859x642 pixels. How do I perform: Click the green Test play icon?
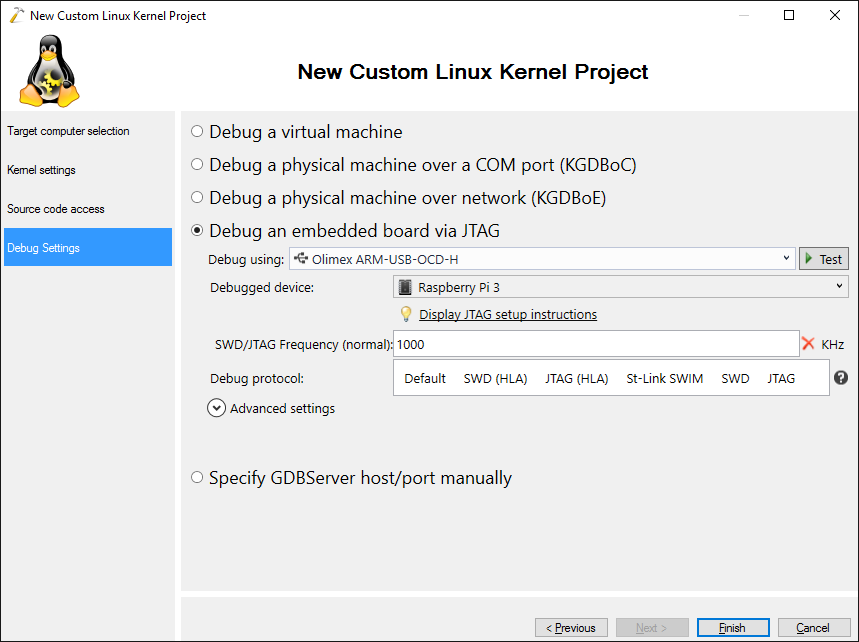coord(809,259)
